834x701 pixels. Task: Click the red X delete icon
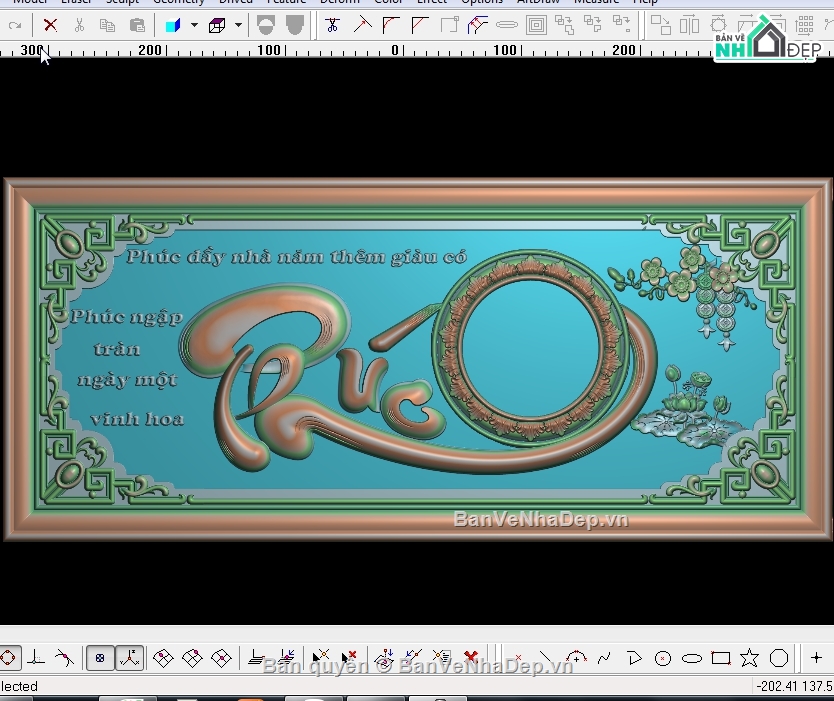(x=51, y=25)
